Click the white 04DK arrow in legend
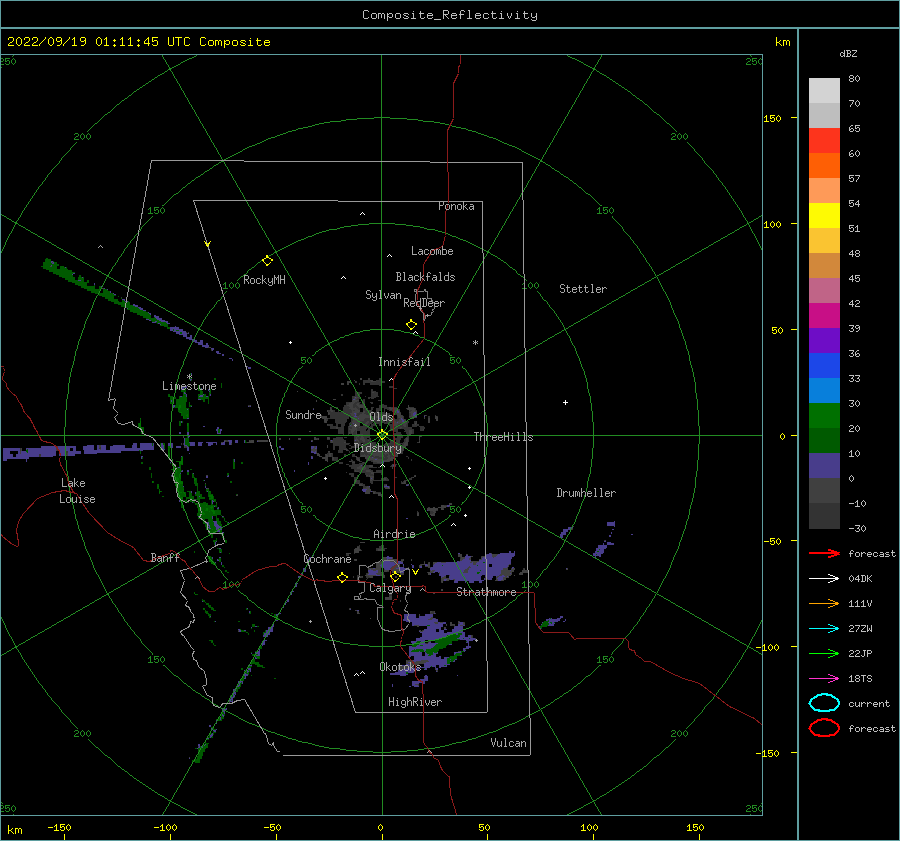Image resolution: width=900 pixels, height=841 pixels. 824,579
